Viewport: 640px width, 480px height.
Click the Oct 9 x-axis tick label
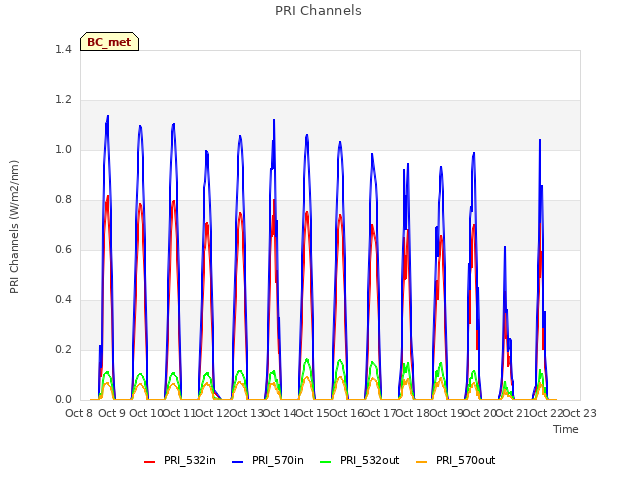click(112, 413)
